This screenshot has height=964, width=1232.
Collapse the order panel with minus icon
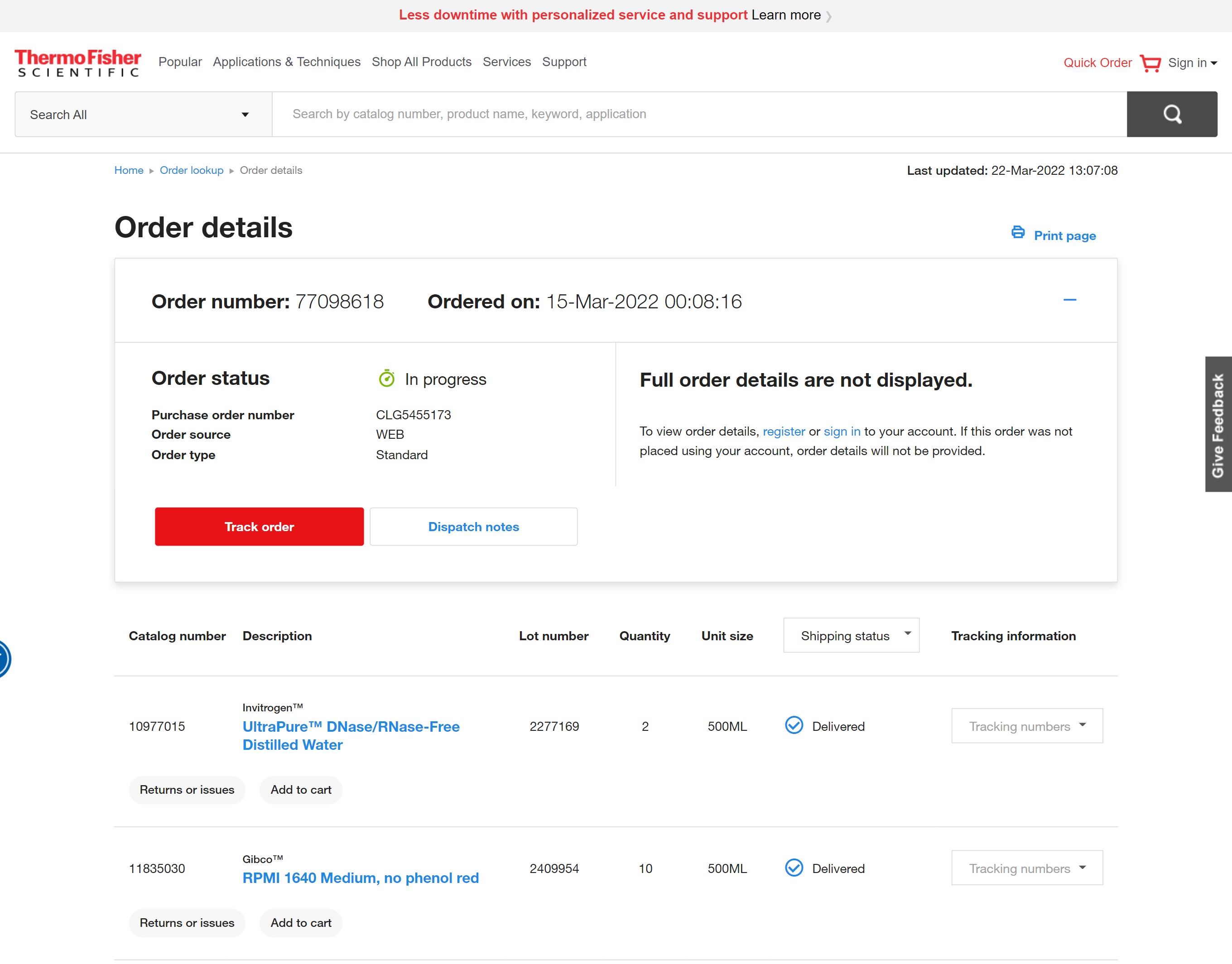1069,300
